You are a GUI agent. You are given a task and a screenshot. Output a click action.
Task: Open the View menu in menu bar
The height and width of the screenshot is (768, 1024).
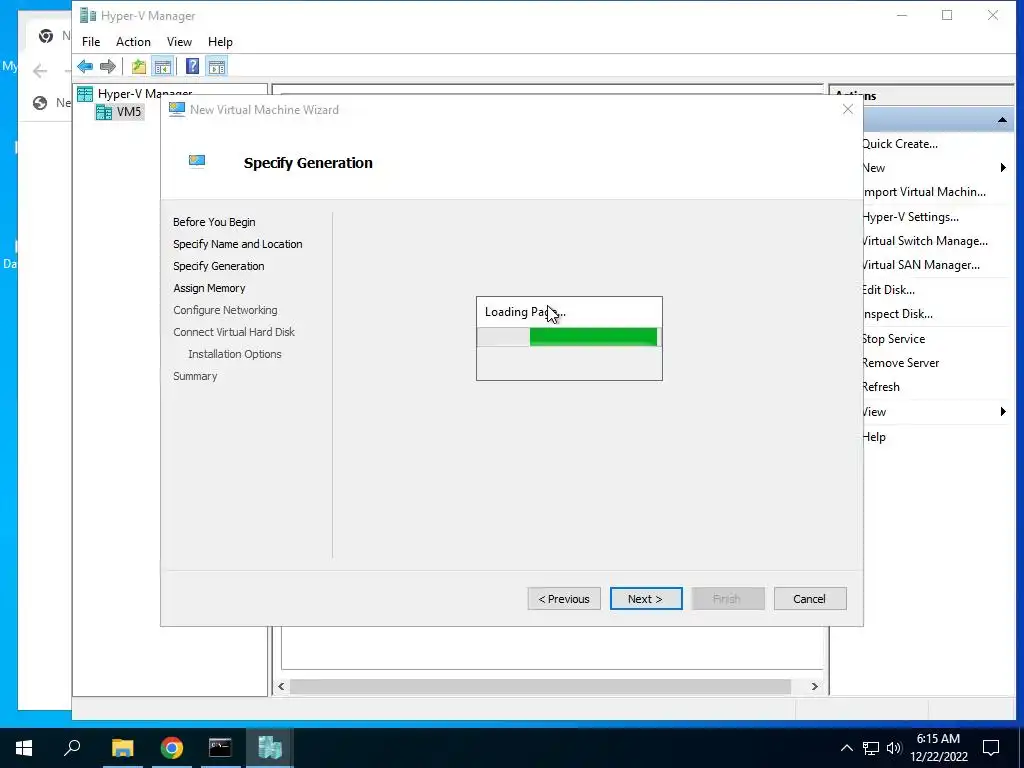click(x=179, y=42)
